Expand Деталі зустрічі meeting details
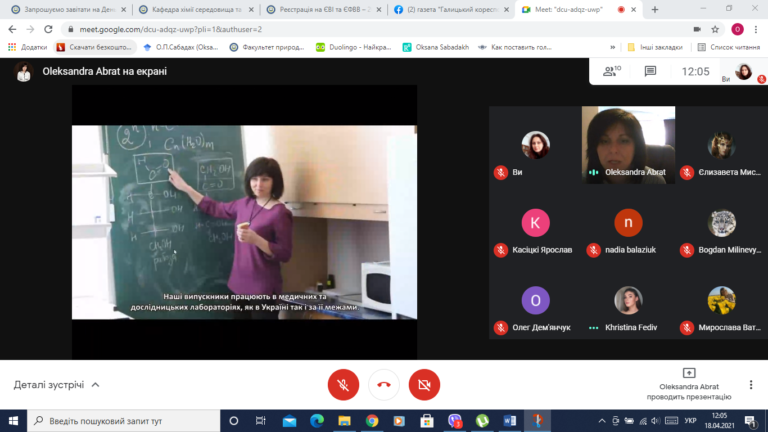This screenshot has width=768, height=432. click(x=56, y=385)
